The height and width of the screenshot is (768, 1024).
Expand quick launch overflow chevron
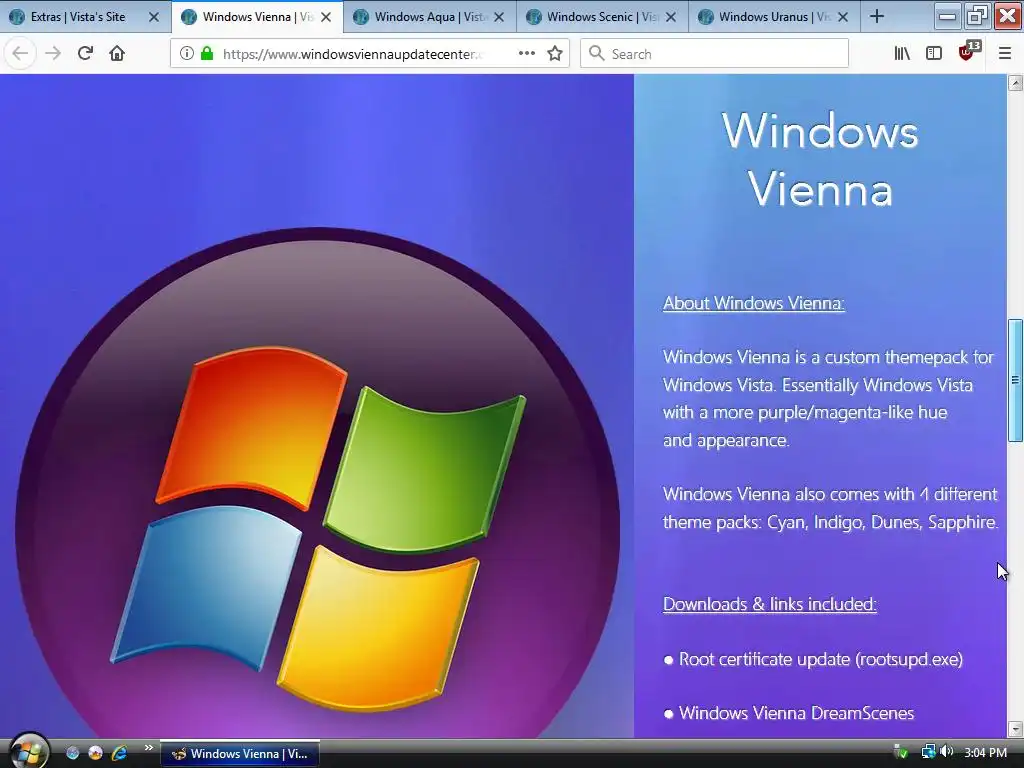point(148,748)
